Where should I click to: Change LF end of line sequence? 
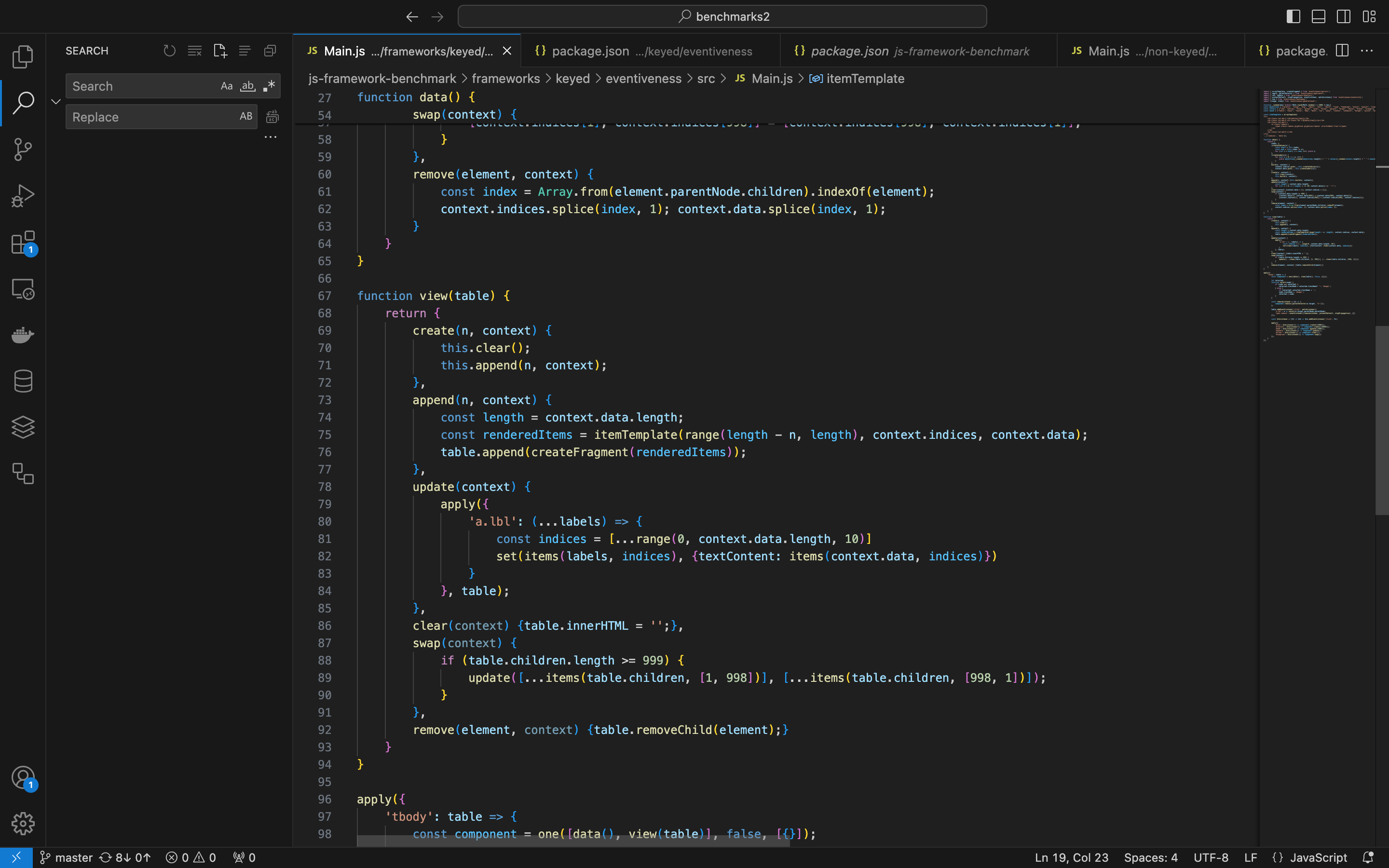1251,858
